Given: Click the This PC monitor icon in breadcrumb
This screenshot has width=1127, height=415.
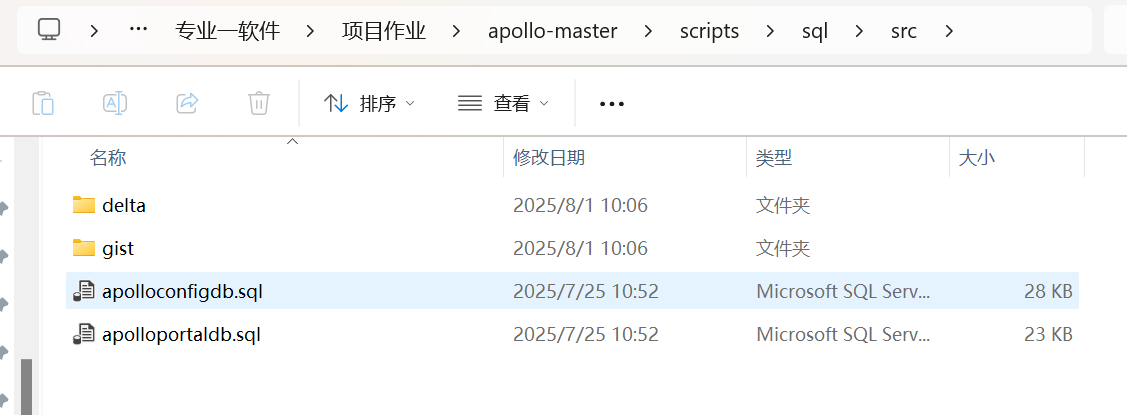Looking at the screenshot, I should pyautogui.click(x=50, y=31).
